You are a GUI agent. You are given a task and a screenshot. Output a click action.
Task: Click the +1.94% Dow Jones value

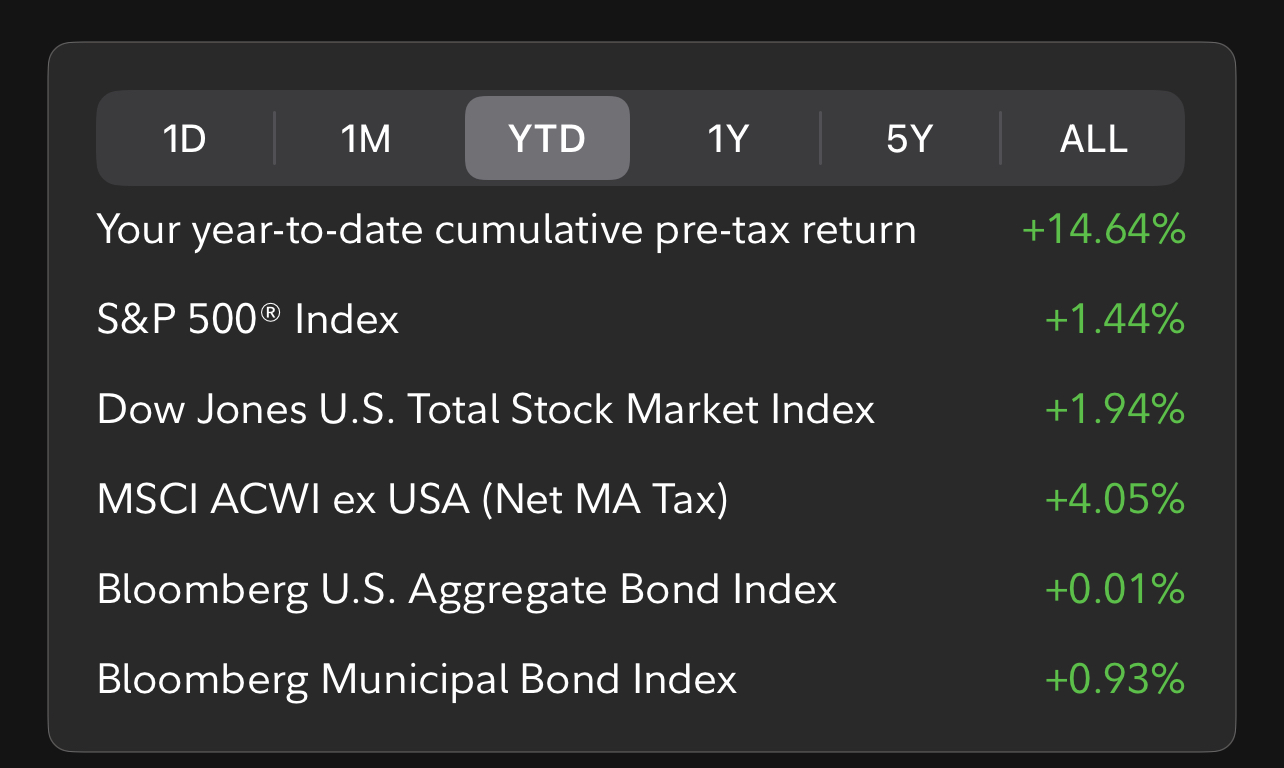pos(1114,410)
